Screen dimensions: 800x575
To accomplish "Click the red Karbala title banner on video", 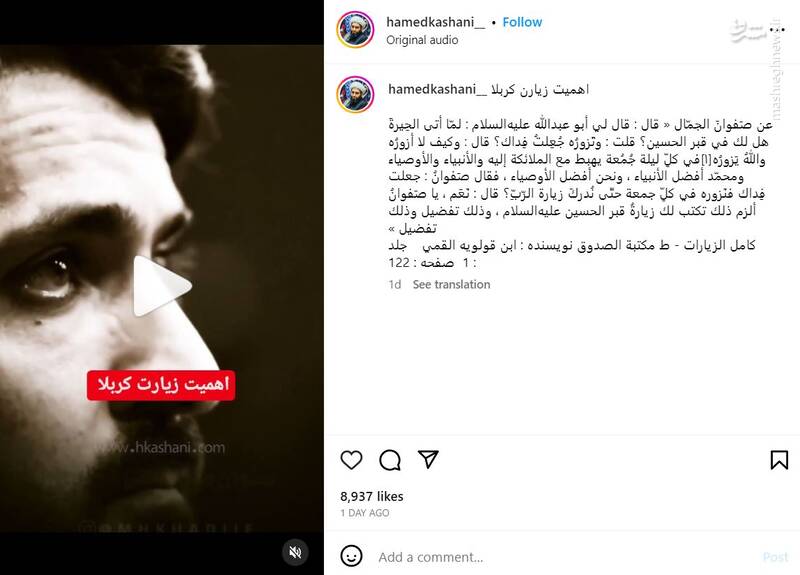I will 161,385.
